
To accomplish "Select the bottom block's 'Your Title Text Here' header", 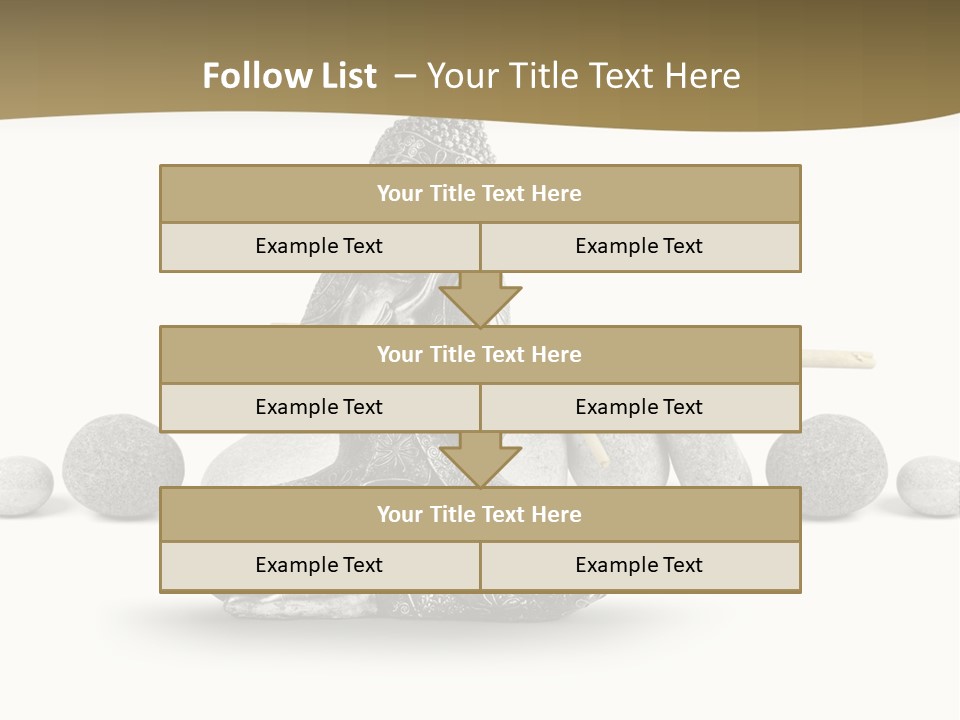I will click(x=479, y=515).
